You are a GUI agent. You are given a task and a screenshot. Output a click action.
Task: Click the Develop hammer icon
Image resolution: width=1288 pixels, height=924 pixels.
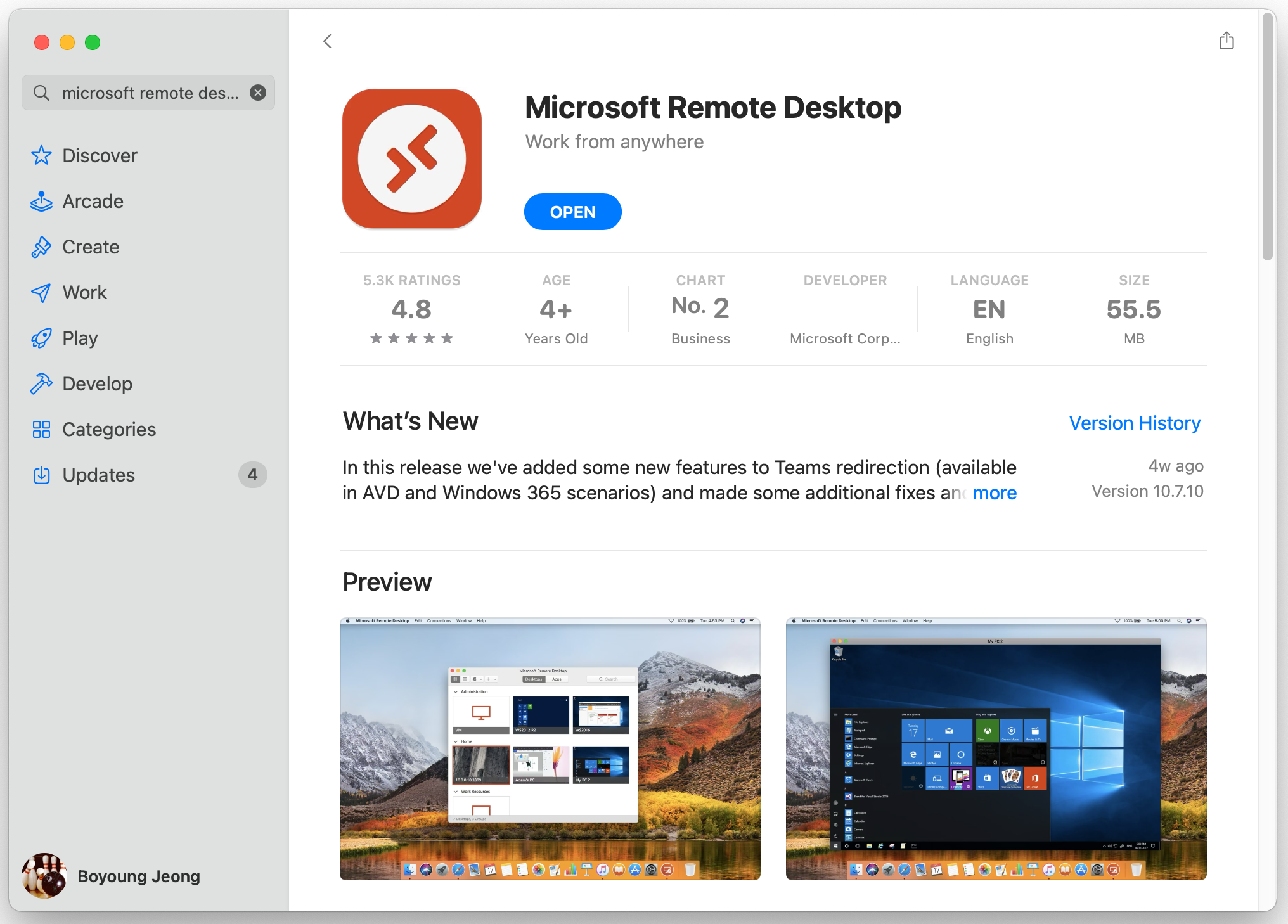click(41, 383)
